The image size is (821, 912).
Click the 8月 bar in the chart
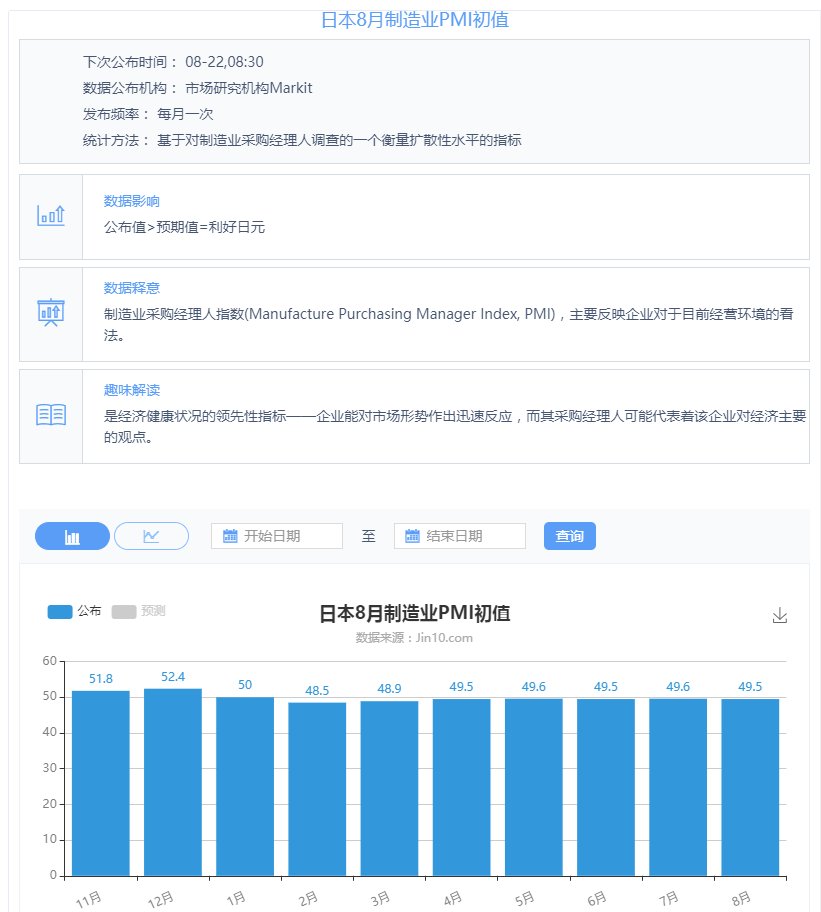click(x=749, y=788)
